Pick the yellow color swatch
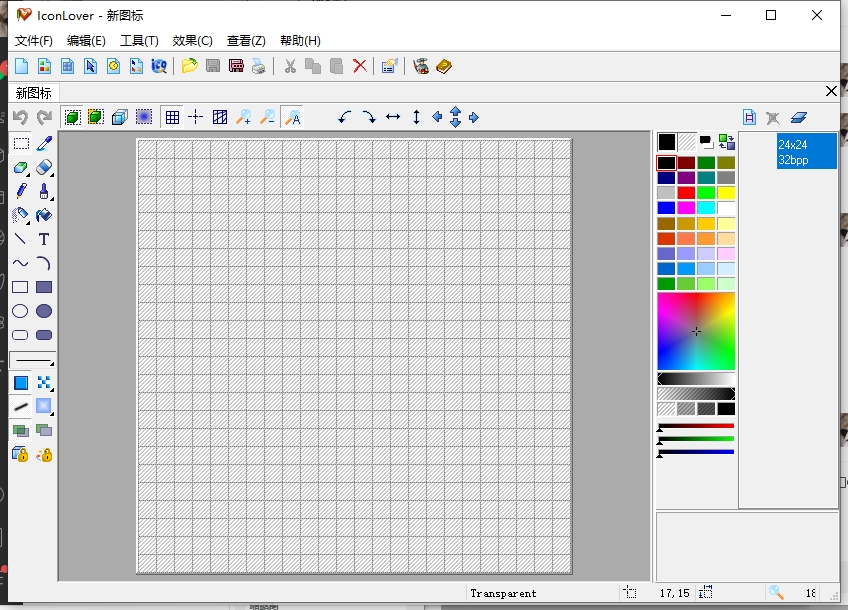848x610 pixels. 726,192
